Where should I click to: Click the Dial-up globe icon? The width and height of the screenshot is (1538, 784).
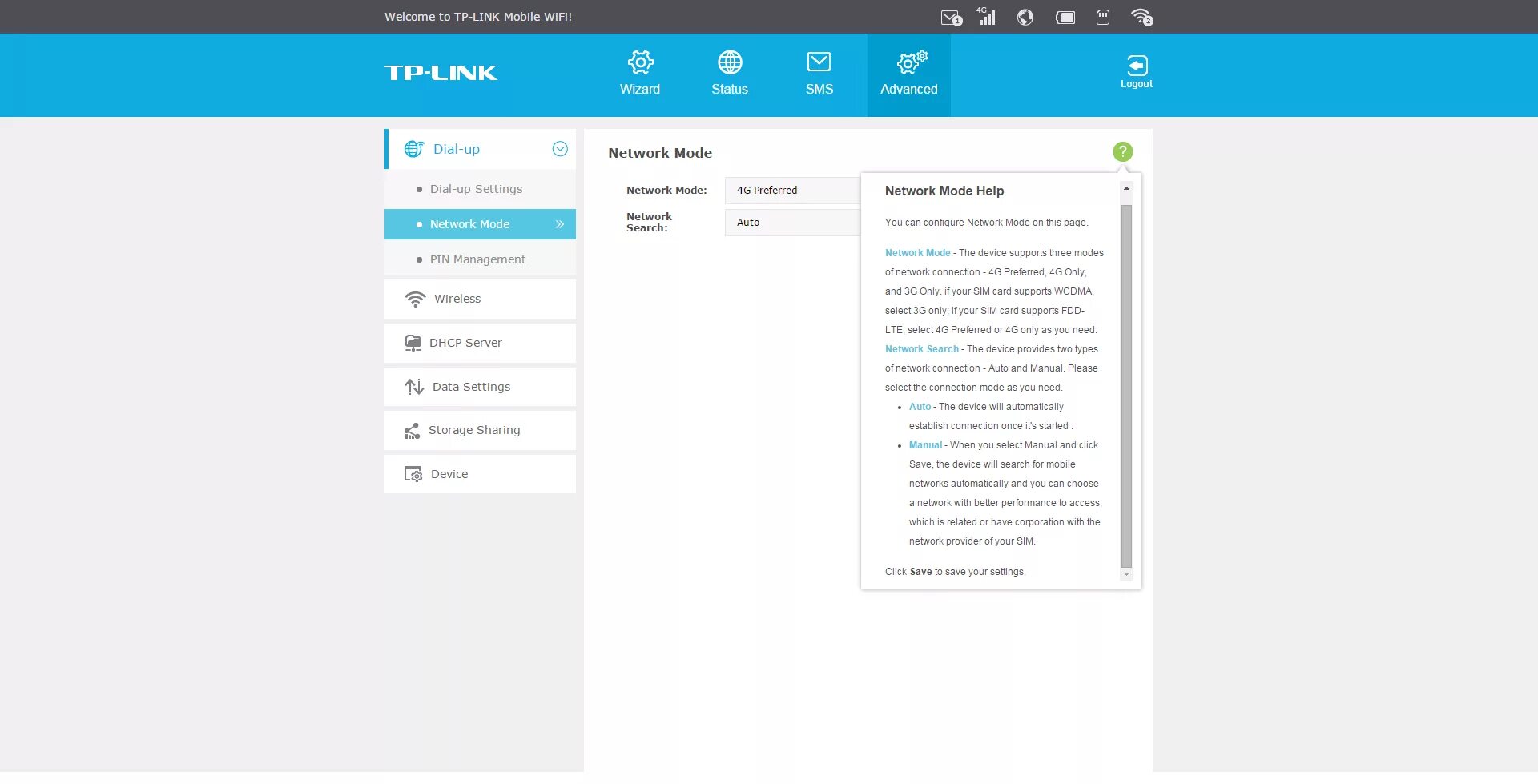pyautogui.click(x=414, y=149)
